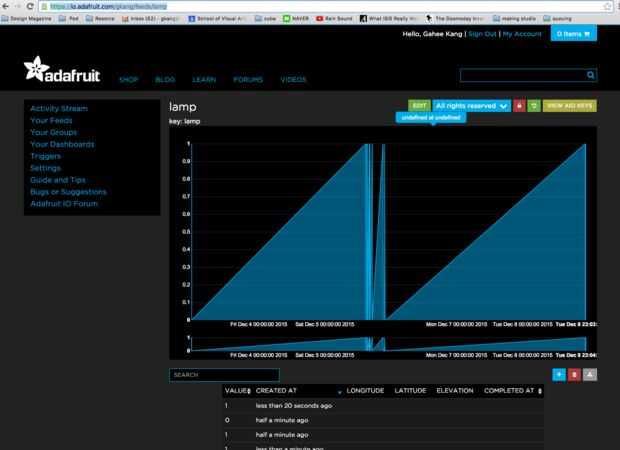Click the main lamp feed chart area

point(388,231)
